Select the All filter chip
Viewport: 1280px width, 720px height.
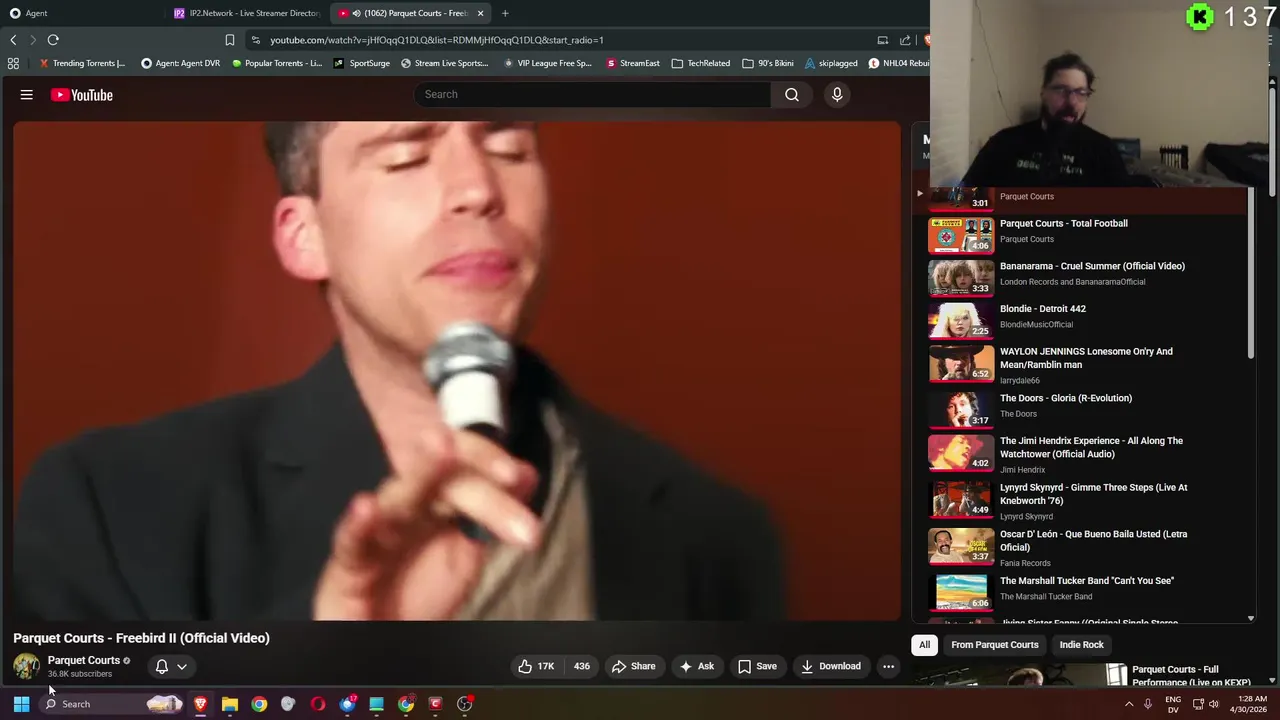click(924, 645)
